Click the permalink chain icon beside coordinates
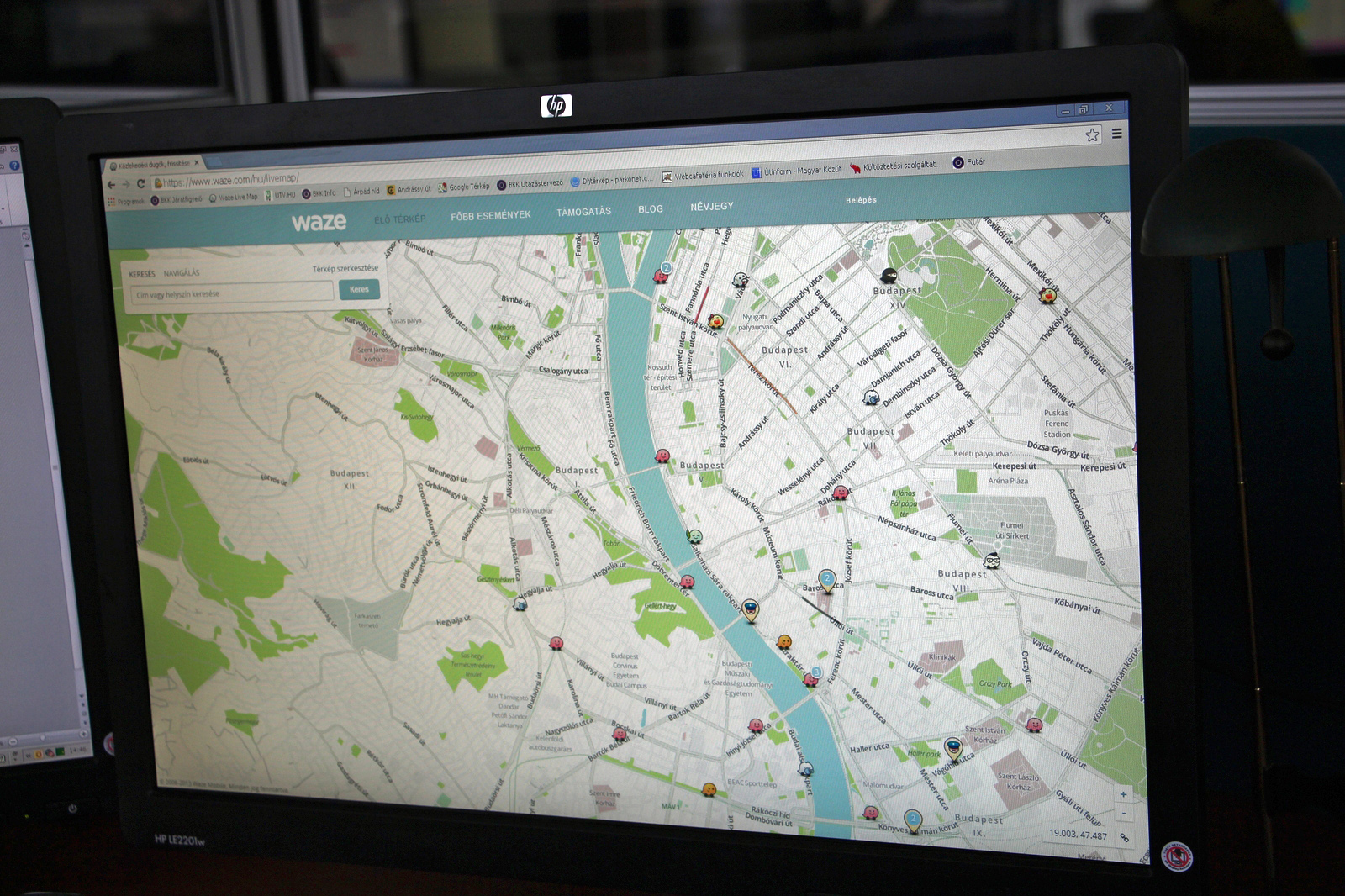1345x896 pixels. coord(1124,838)
